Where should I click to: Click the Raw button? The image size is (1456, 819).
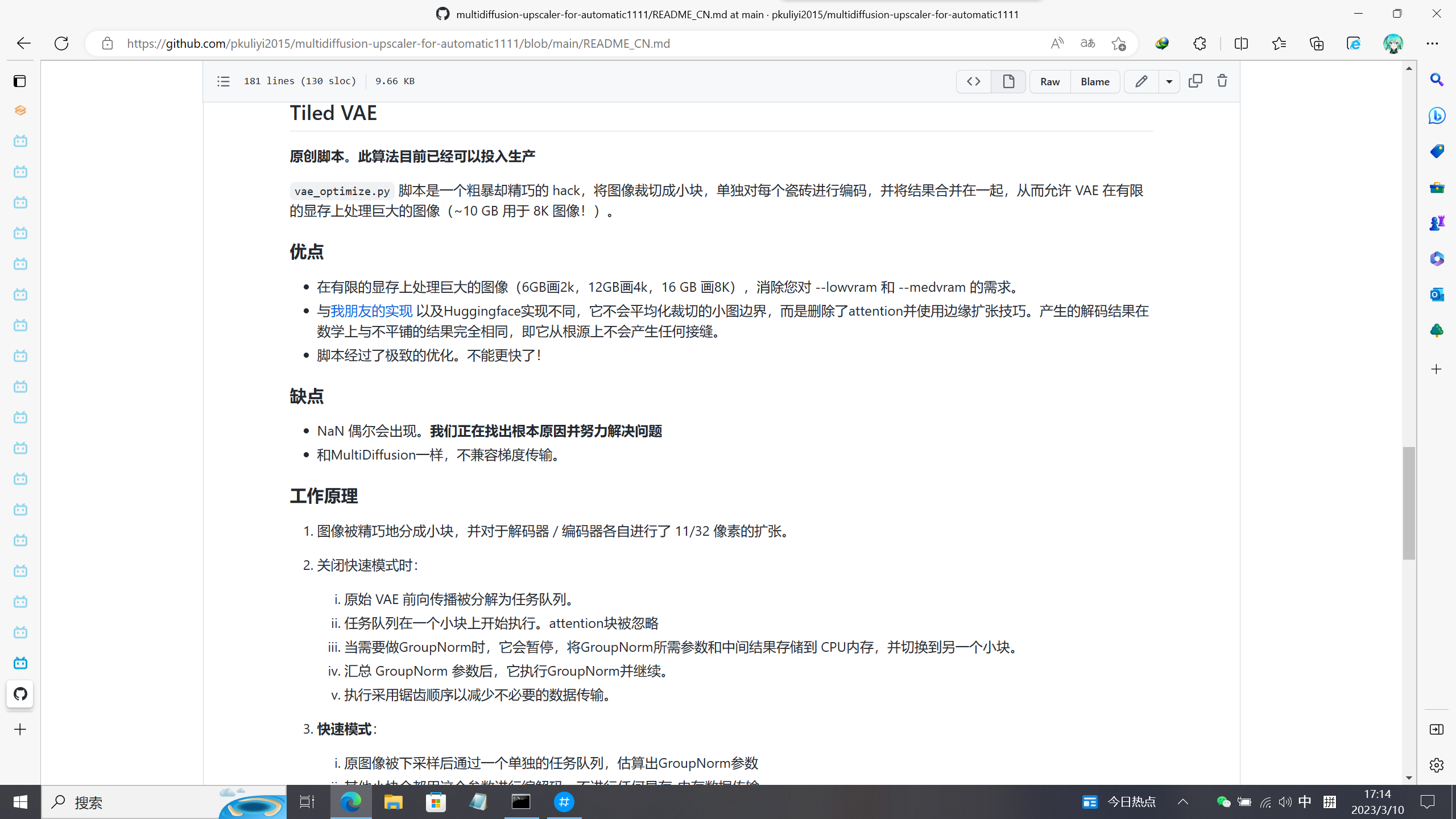pyautogui.click(x=1050, y=81)
